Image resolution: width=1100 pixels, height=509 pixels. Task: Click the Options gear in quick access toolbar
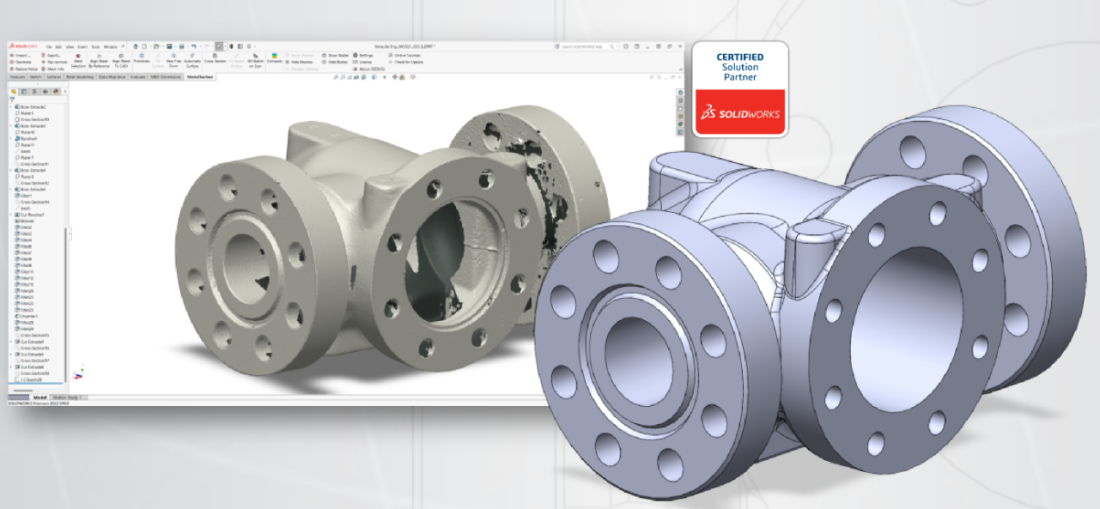click(x=248, y=46)
